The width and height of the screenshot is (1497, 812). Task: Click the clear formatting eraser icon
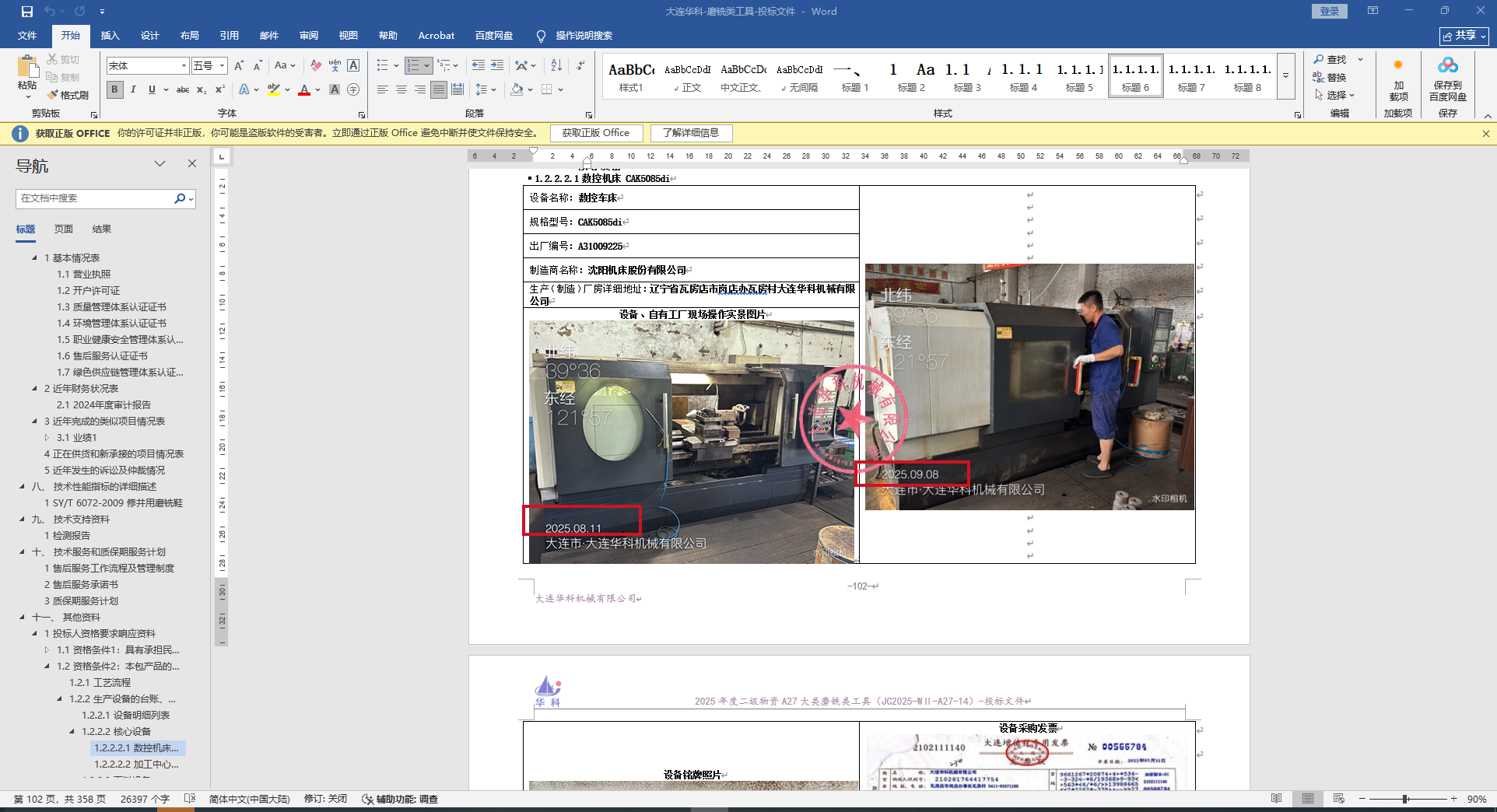pos(315,65)
